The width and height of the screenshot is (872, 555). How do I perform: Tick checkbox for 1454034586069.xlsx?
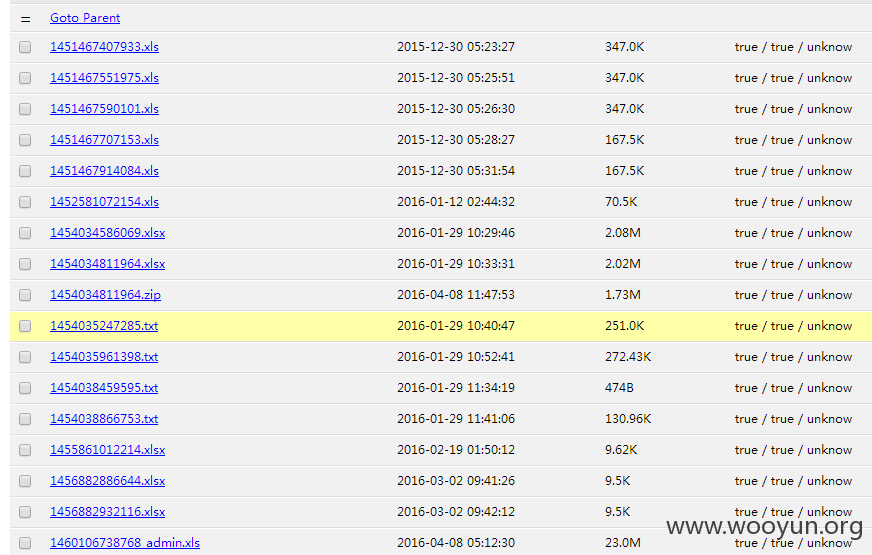pyautogui.click(x=25, y=234)
